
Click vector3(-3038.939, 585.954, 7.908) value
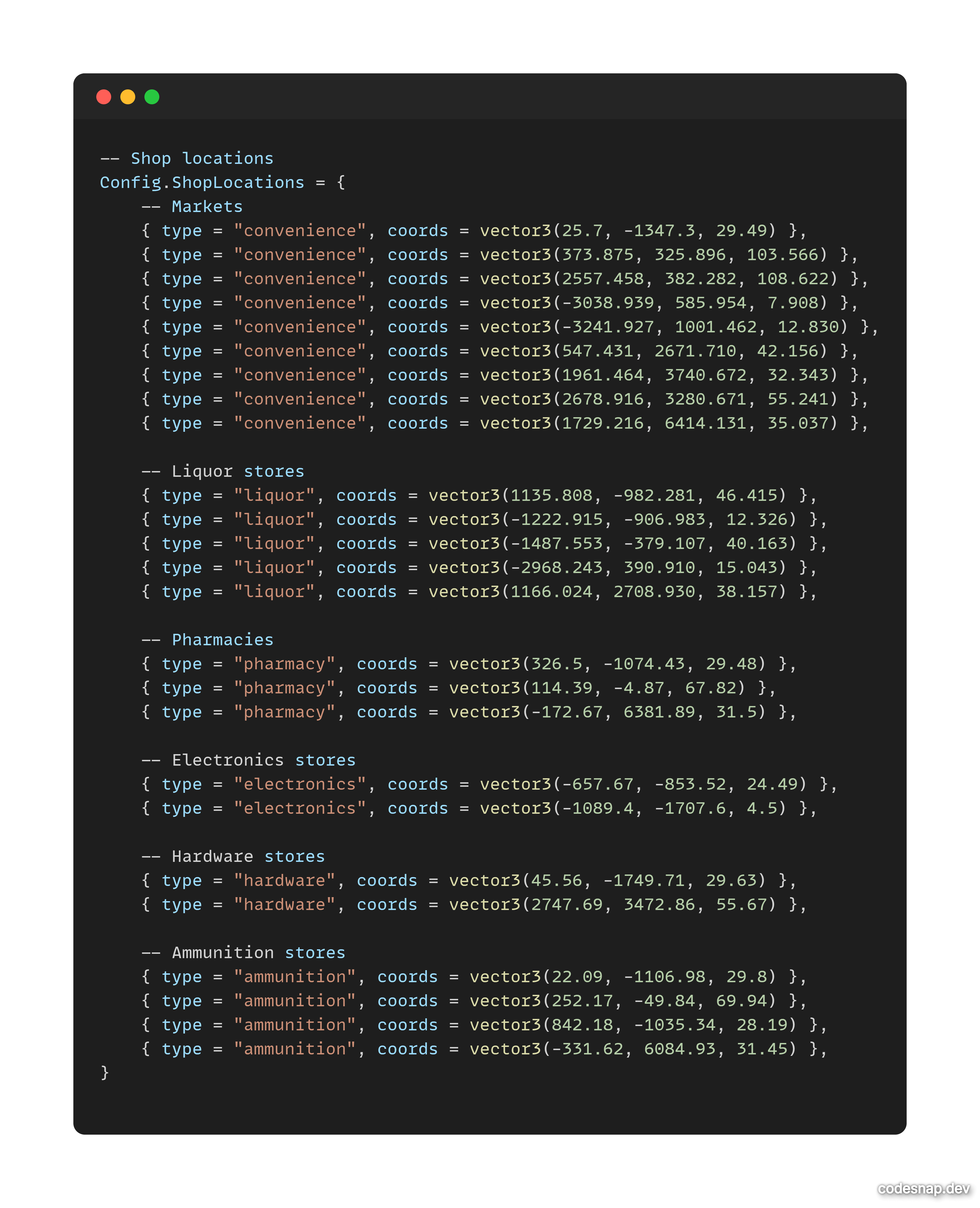pos(654,303)
